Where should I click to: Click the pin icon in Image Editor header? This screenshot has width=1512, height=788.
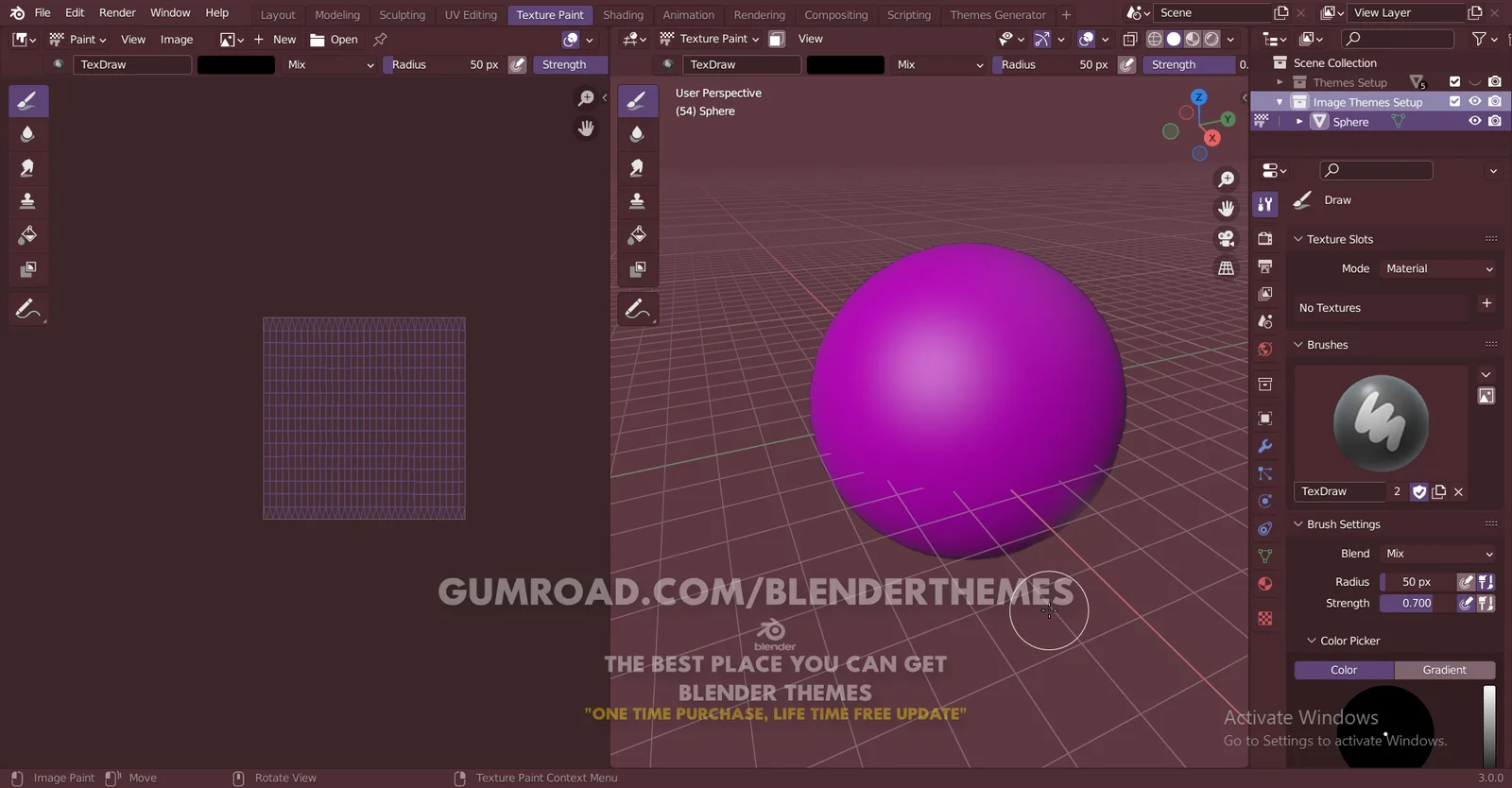tap(380, 40)
